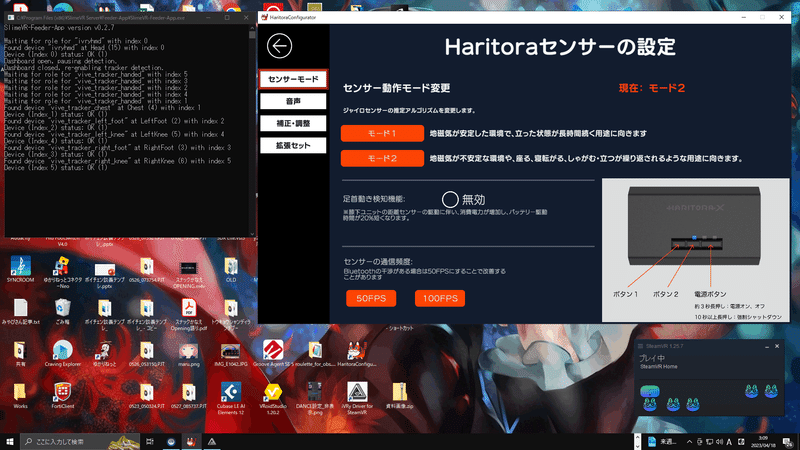The width and height of the screenshot is (800, 450).
Task: Set sensor rate to 100FPS
Action: point(440,298)
